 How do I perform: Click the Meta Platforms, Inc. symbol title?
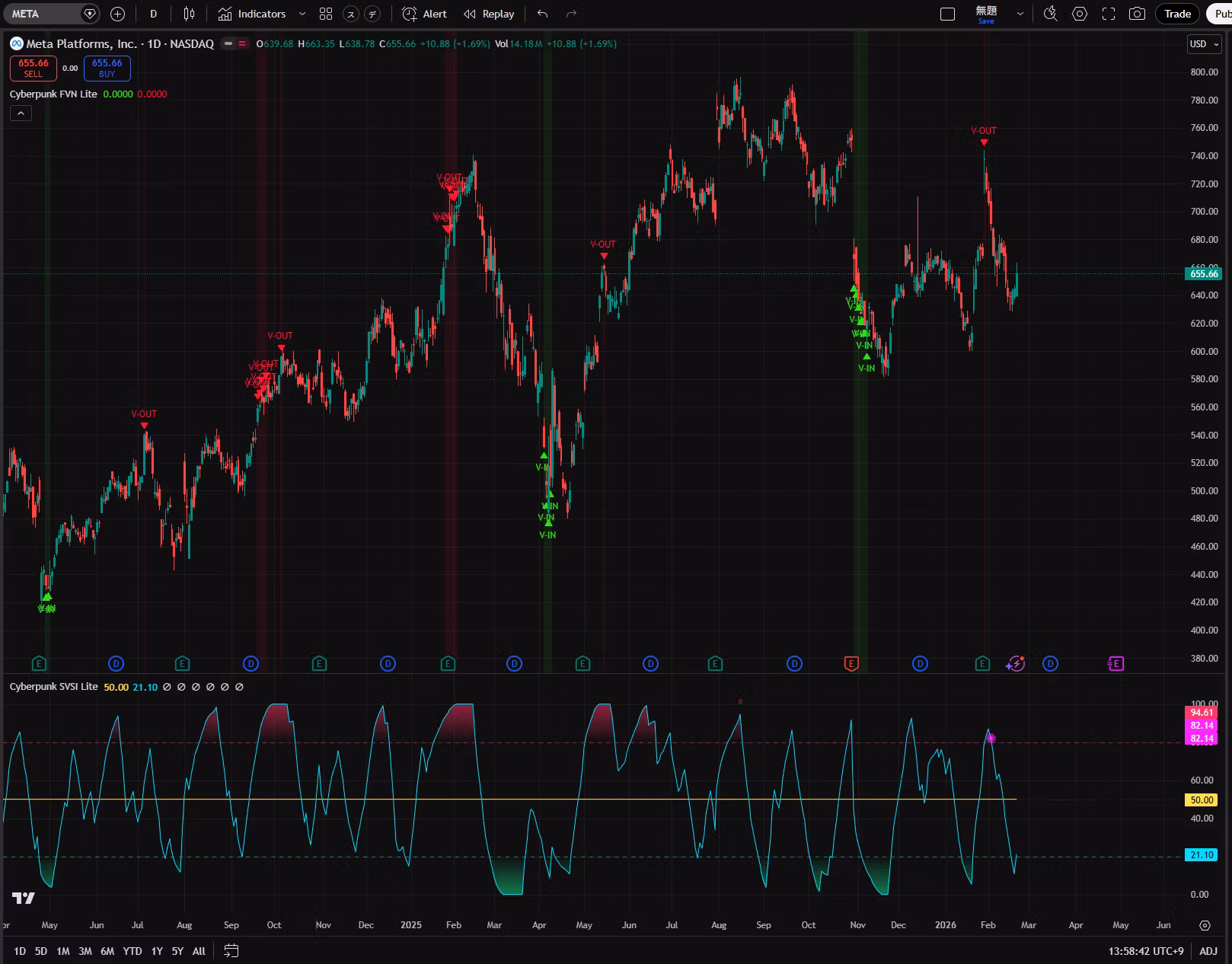coord(81,43)
